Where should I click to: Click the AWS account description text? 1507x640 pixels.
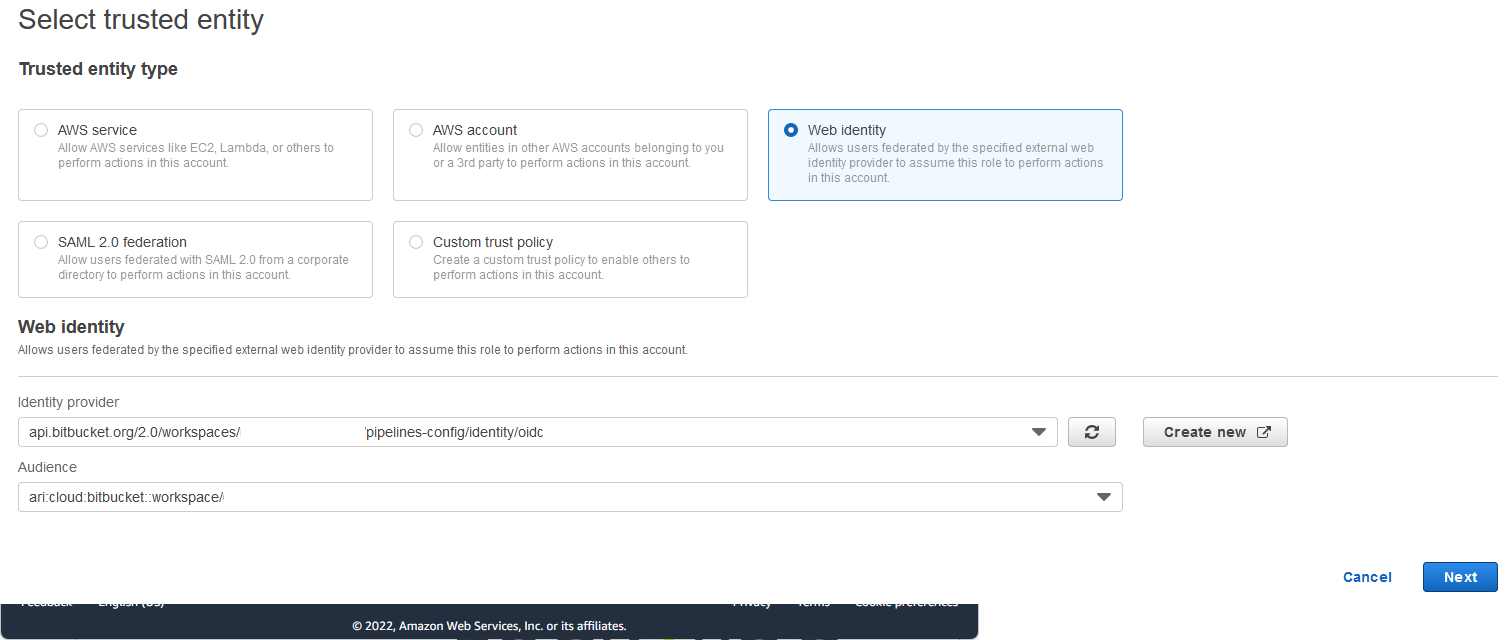click(578, 155)
